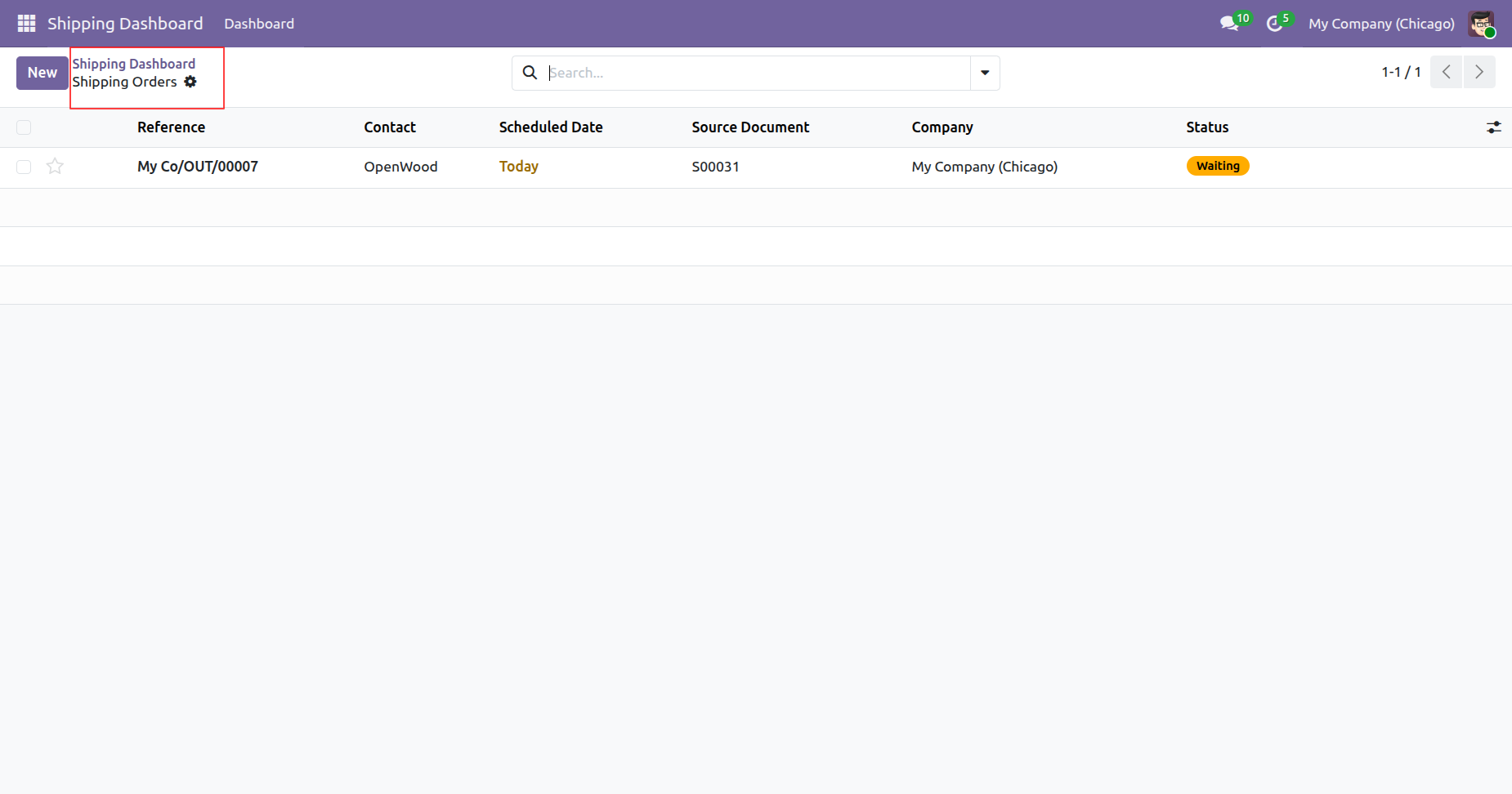This screenshot has height=794, width=1512.
Task: Expand the search filter options dropdown
Action: [985, 73]
